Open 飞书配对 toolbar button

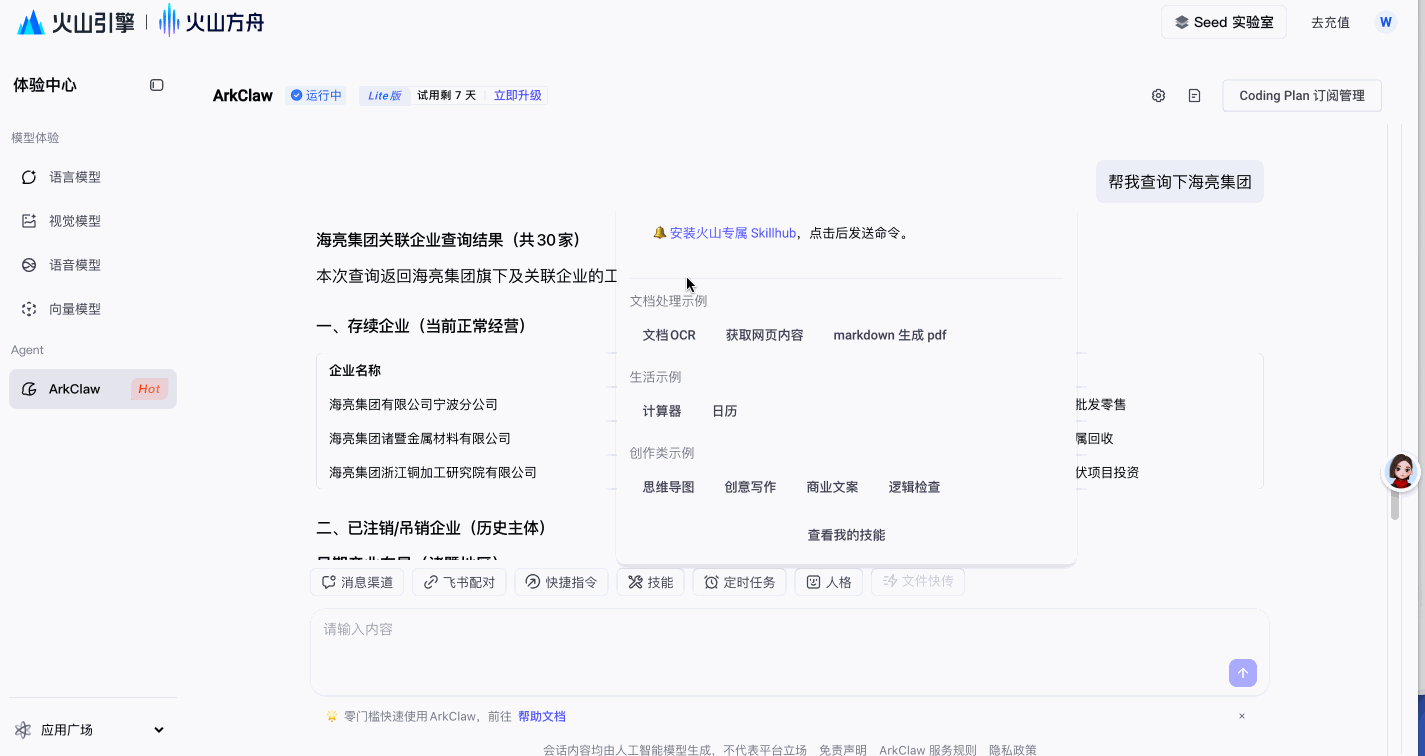point(459,582)
